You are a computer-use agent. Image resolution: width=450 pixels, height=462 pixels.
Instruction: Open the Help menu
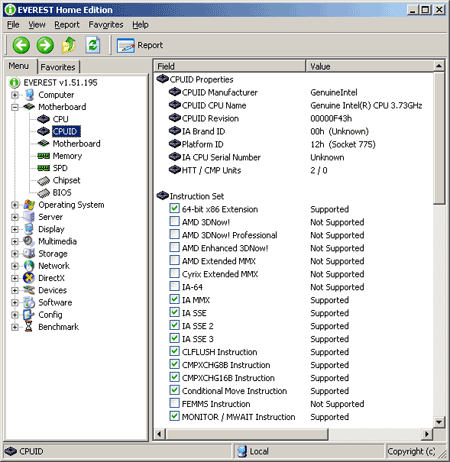140,25
